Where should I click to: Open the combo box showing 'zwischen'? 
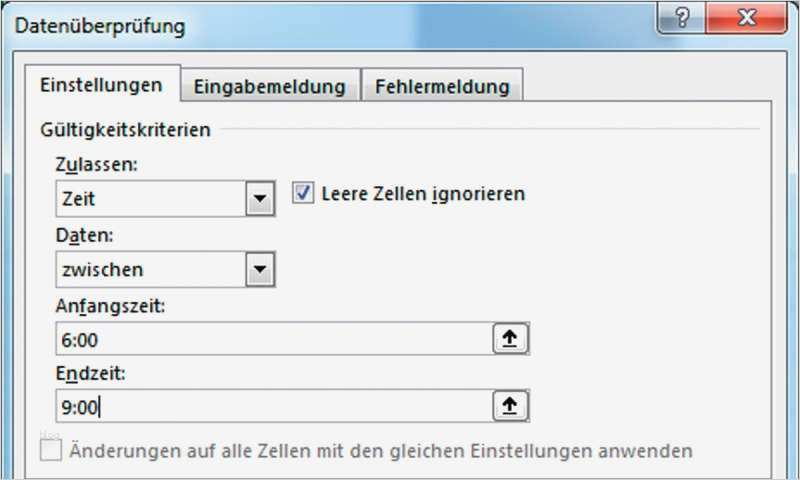150,269
